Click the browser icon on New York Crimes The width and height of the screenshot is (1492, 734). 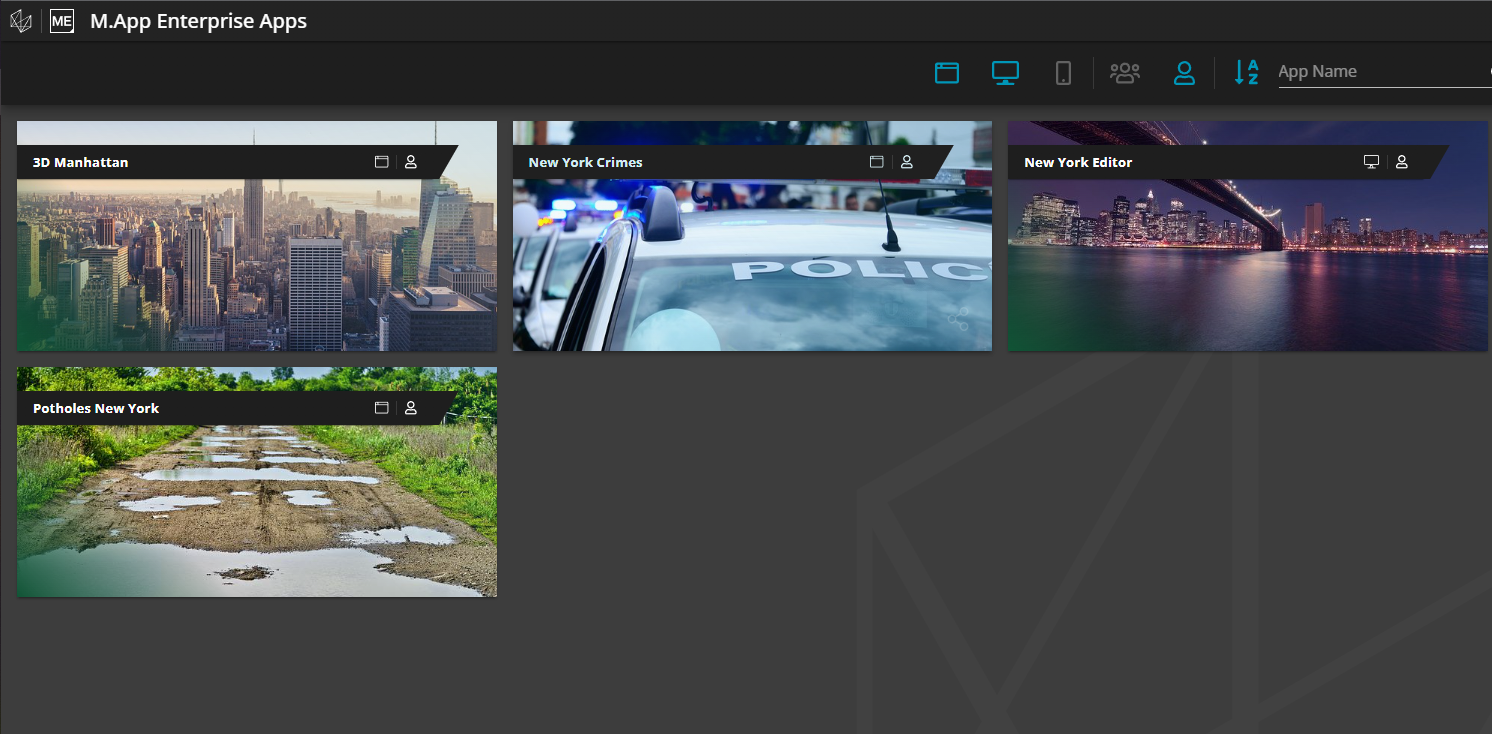[876, 162]
